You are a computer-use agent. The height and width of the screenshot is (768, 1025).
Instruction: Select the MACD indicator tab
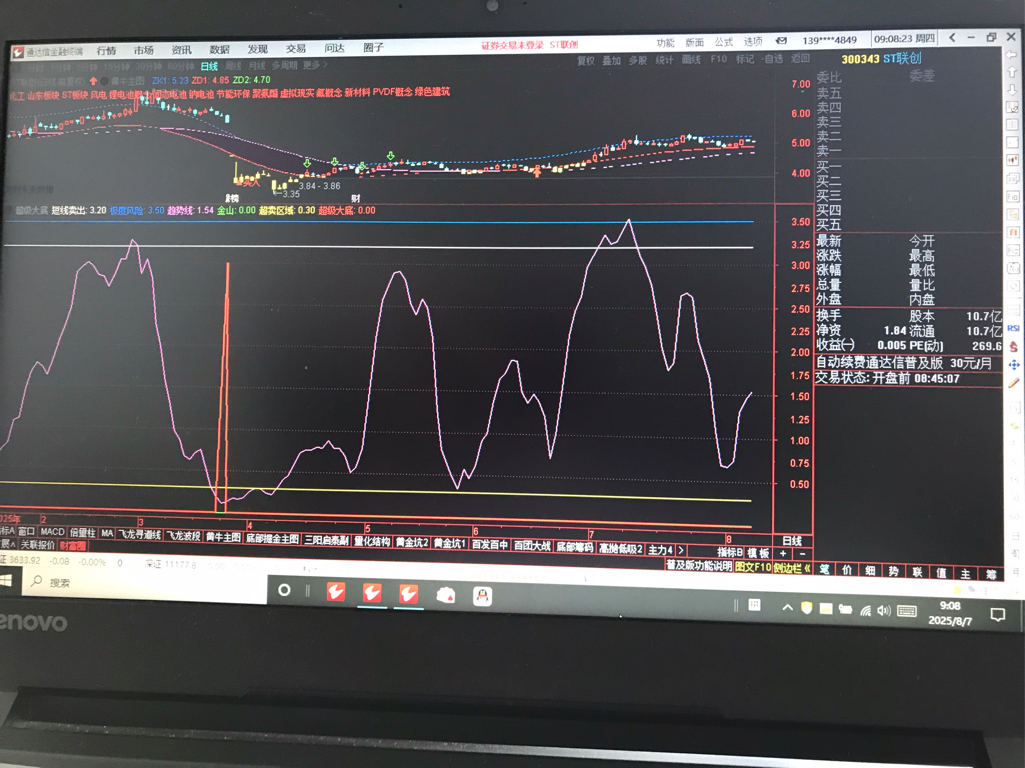tap(52, 532)
